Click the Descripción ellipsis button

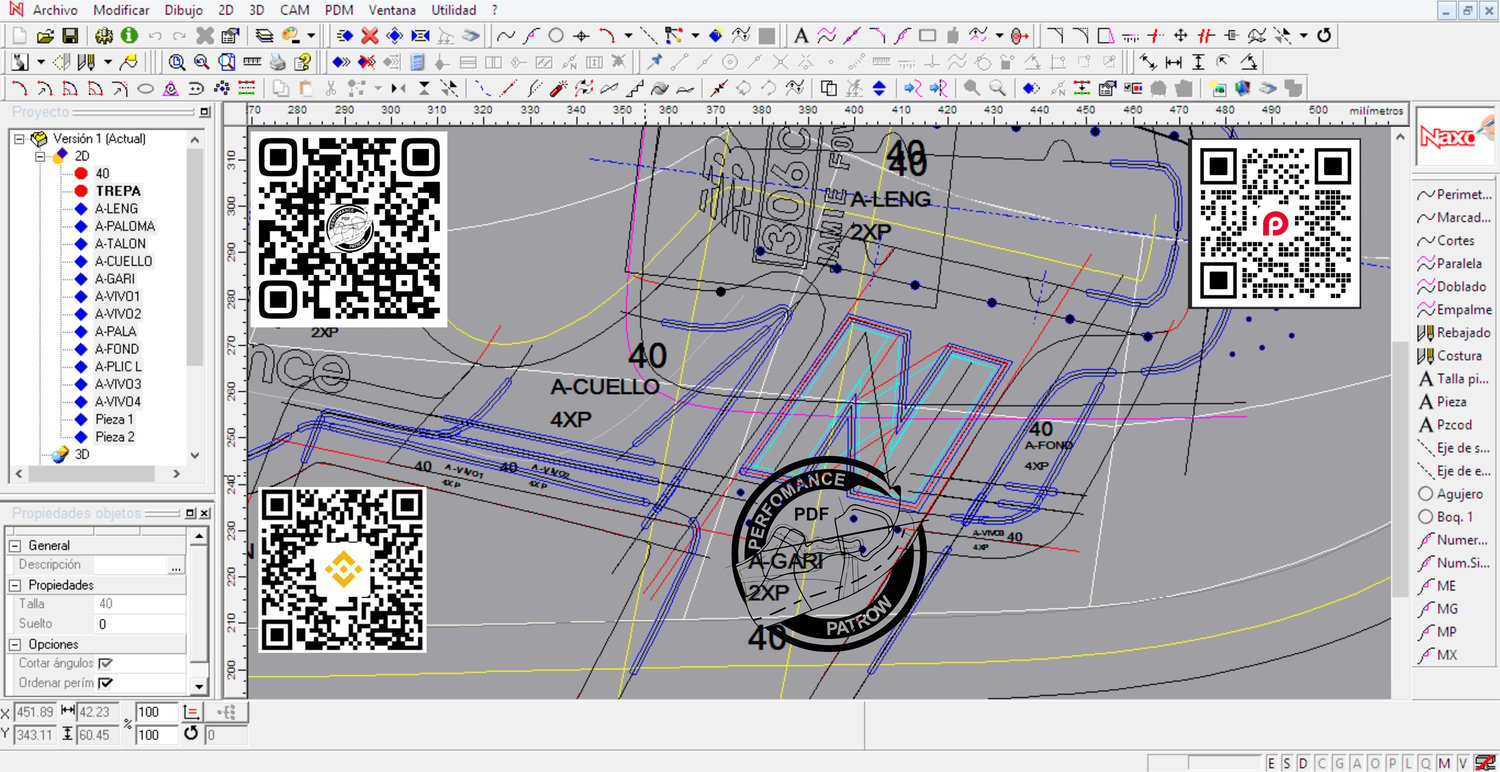(x=177, y=566)
